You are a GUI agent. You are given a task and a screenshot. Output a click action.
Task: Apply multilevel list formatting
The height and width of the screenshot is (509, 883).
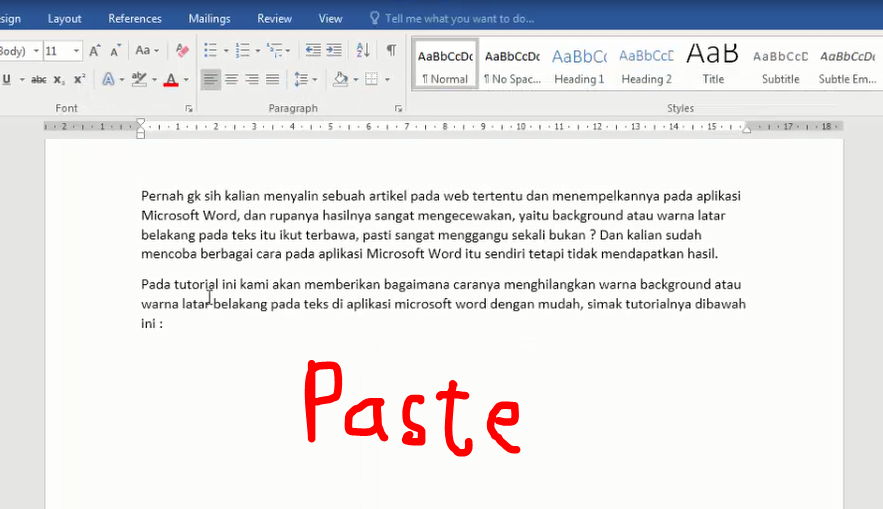point(274,51)
